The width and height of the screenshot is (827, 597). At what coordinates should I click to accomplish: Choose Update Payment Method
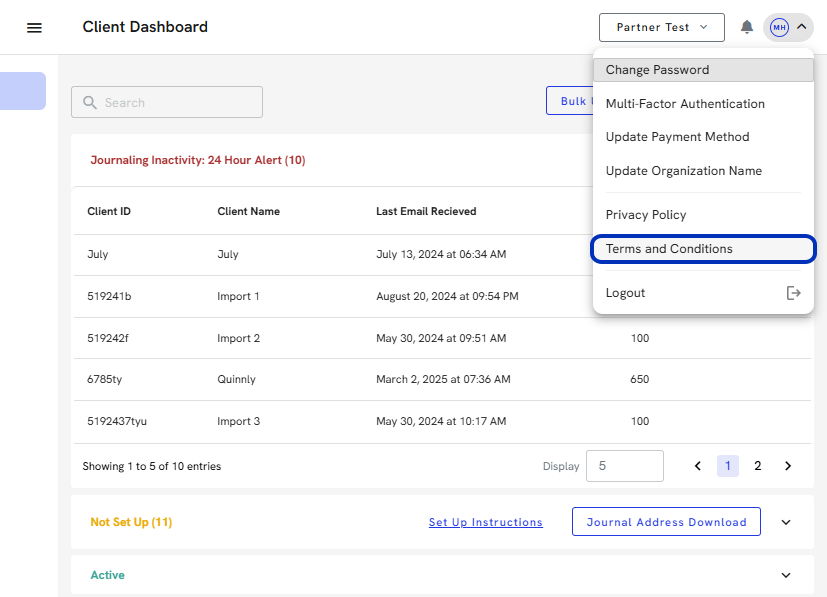(677, 137)
